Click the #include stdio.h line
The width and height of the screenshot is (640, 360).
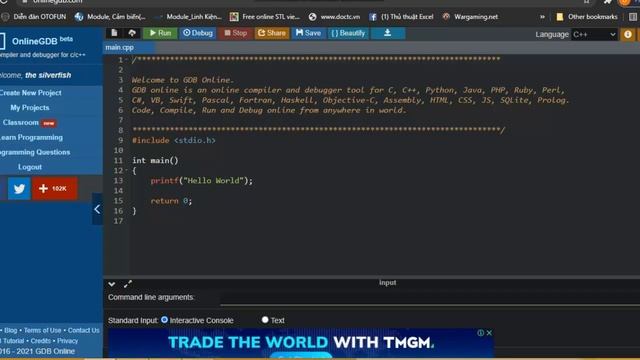click(x=173, y=140)
